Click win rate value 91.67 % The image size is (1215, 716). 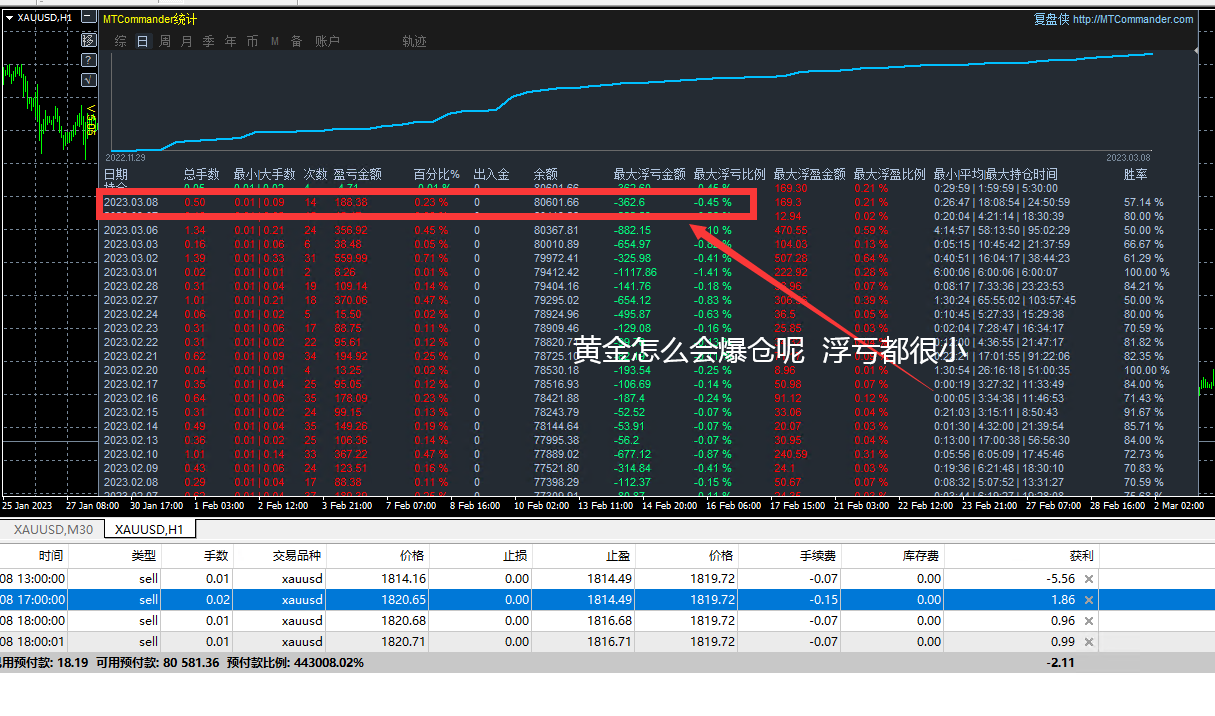[x=1144, y=412]
